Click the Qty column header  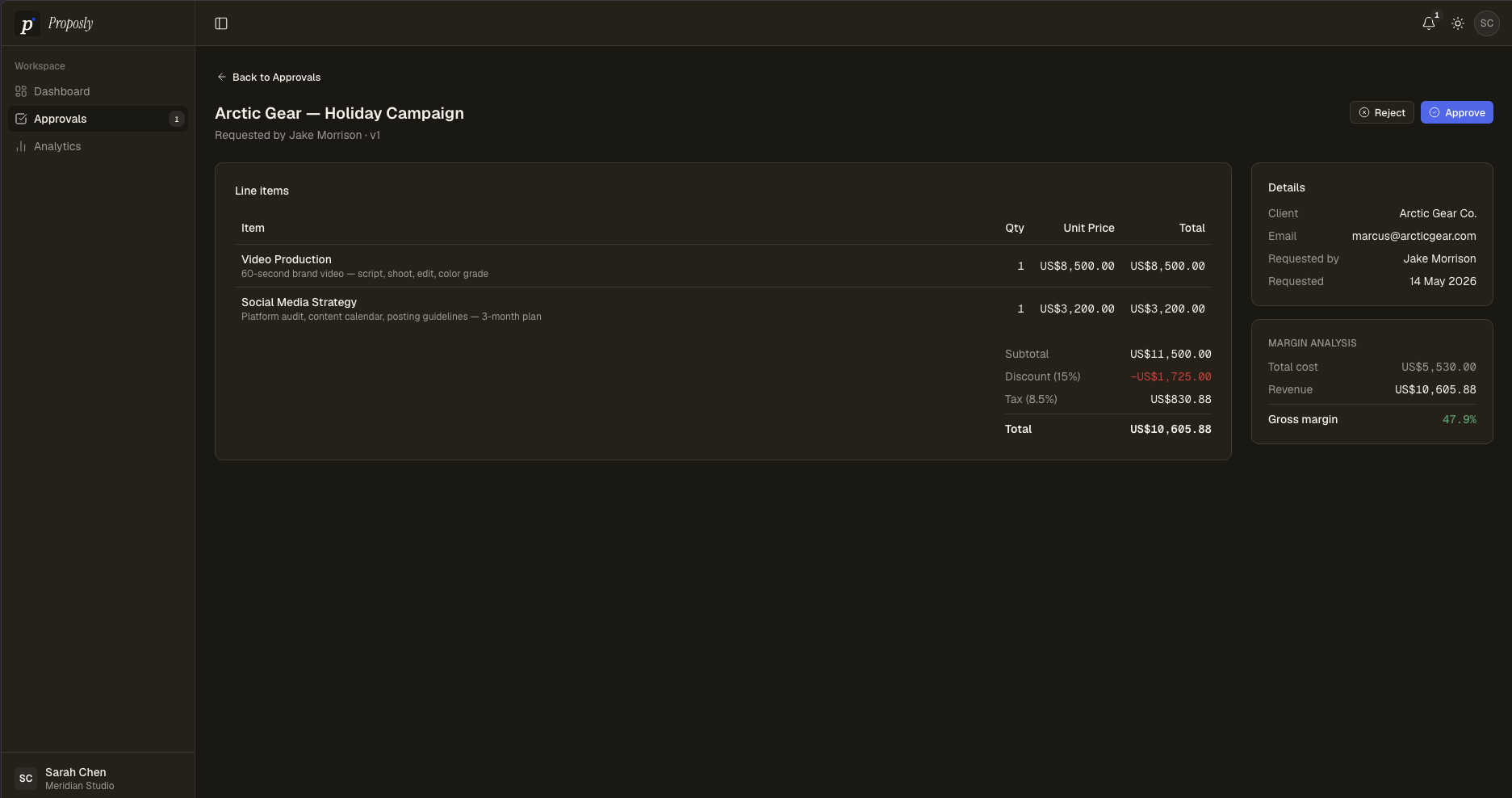pyautogui.click(x=1015, y=228)
